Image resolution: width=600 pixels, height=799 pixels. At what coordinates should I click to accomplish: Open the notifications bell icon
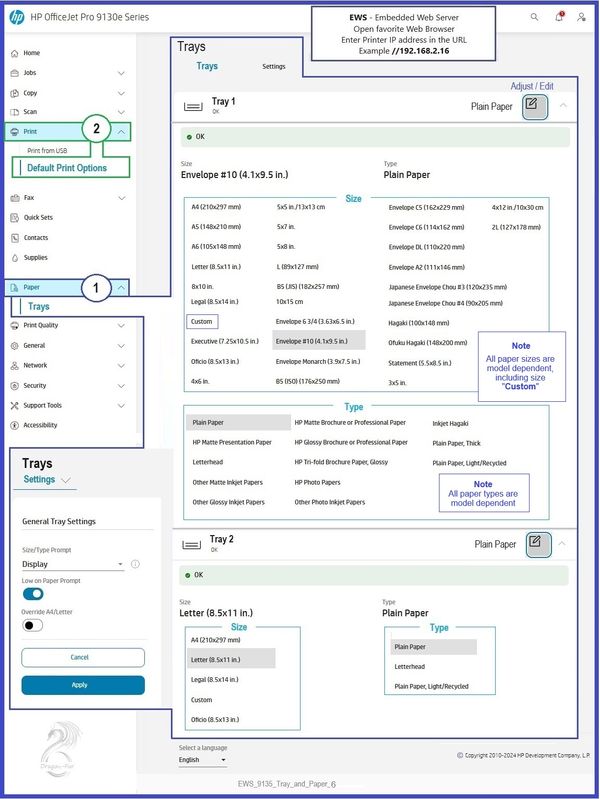pyautogui.click(x=559, y=16)
